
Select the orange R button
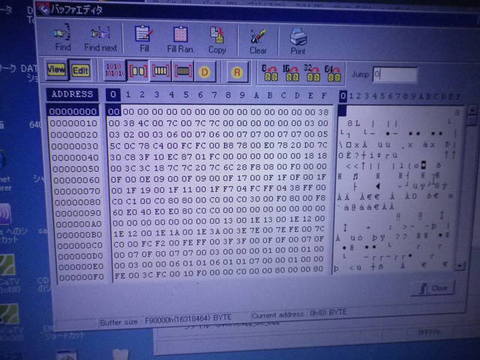pos(237,72)
